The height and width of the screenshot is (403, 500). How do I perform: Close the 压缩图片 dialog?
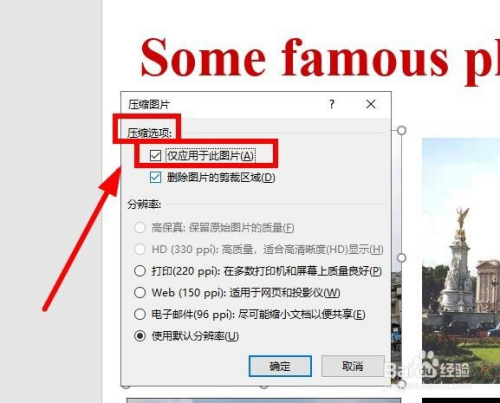click(x=371, y=104)
